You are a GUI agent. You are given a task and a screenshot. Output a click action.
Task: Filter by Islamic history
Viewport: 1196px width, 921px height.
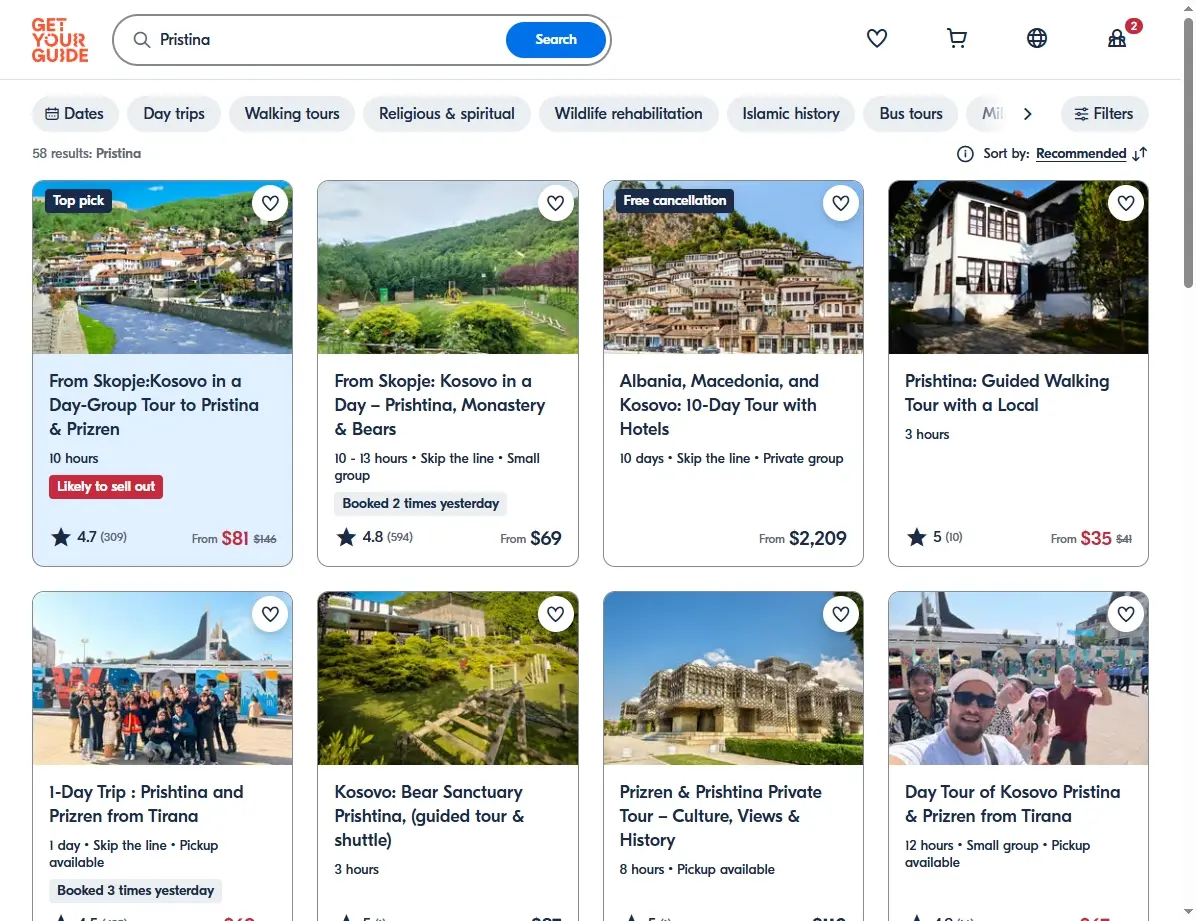(x=791, y=114)
